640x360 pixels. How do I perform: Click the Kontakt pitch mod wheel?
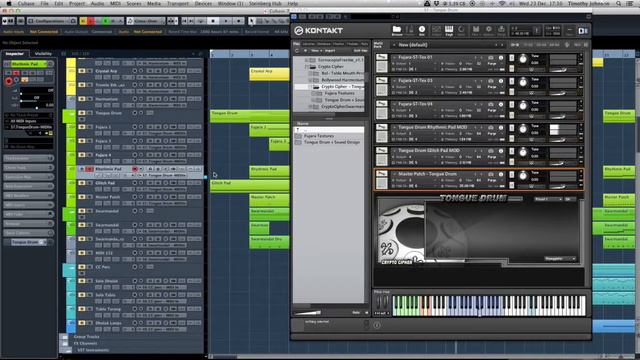(x=379, y=303)
